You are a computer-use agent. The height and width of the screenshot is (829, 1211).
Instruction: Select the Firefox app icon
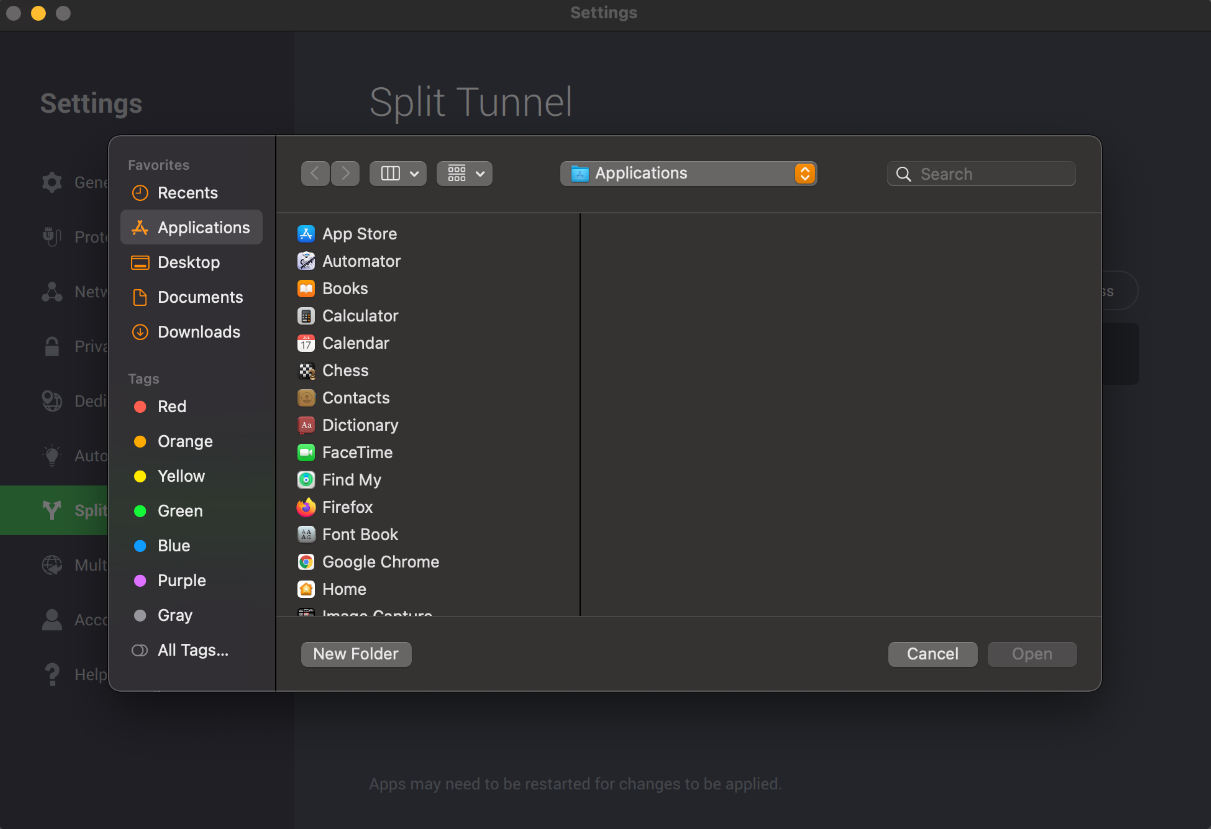coord(306,507)
